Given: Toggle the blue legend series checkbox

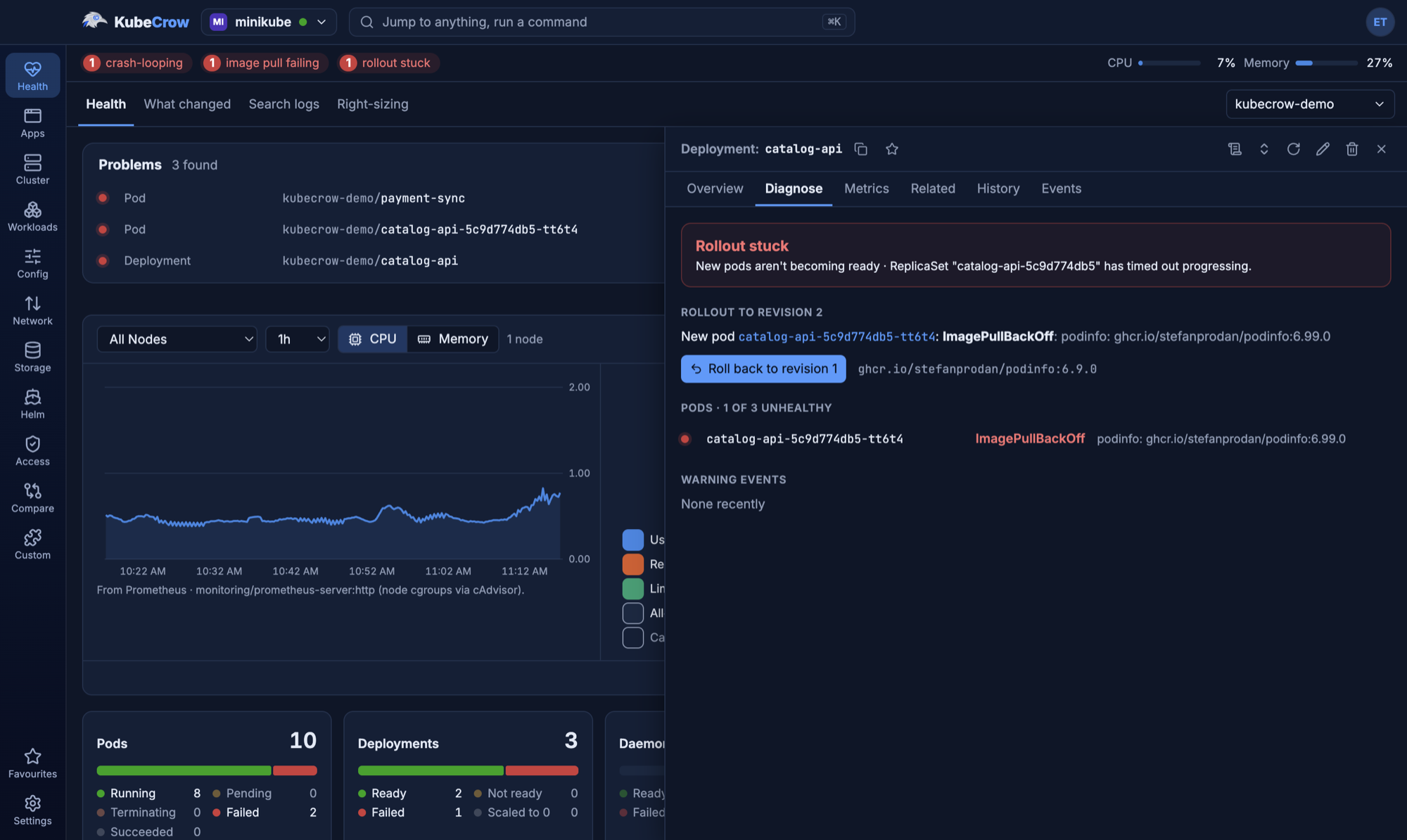Looking at the screenshot, I should click(633, 540).
